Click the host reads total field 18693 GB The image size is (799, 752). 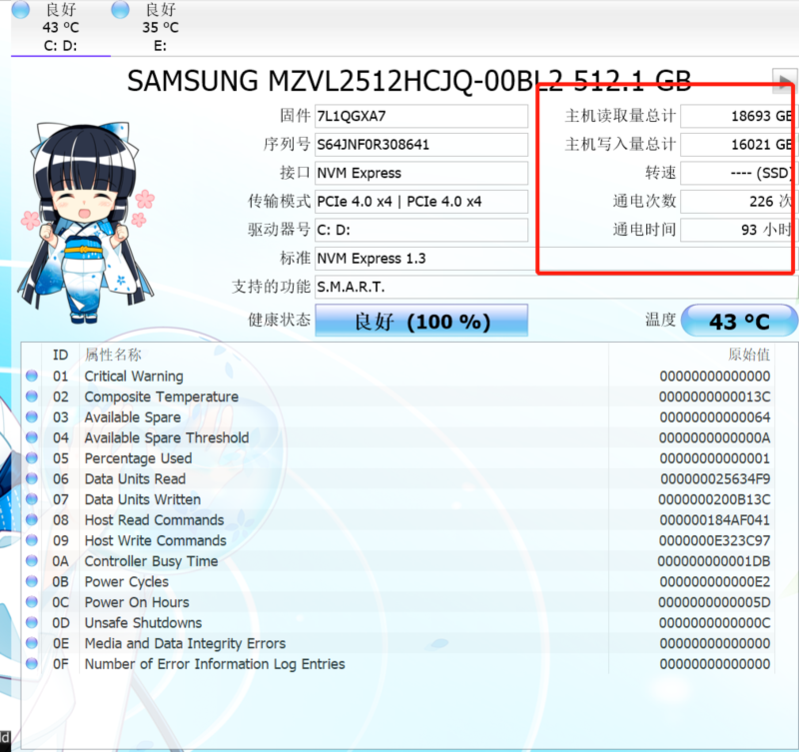tap(741, 116)
